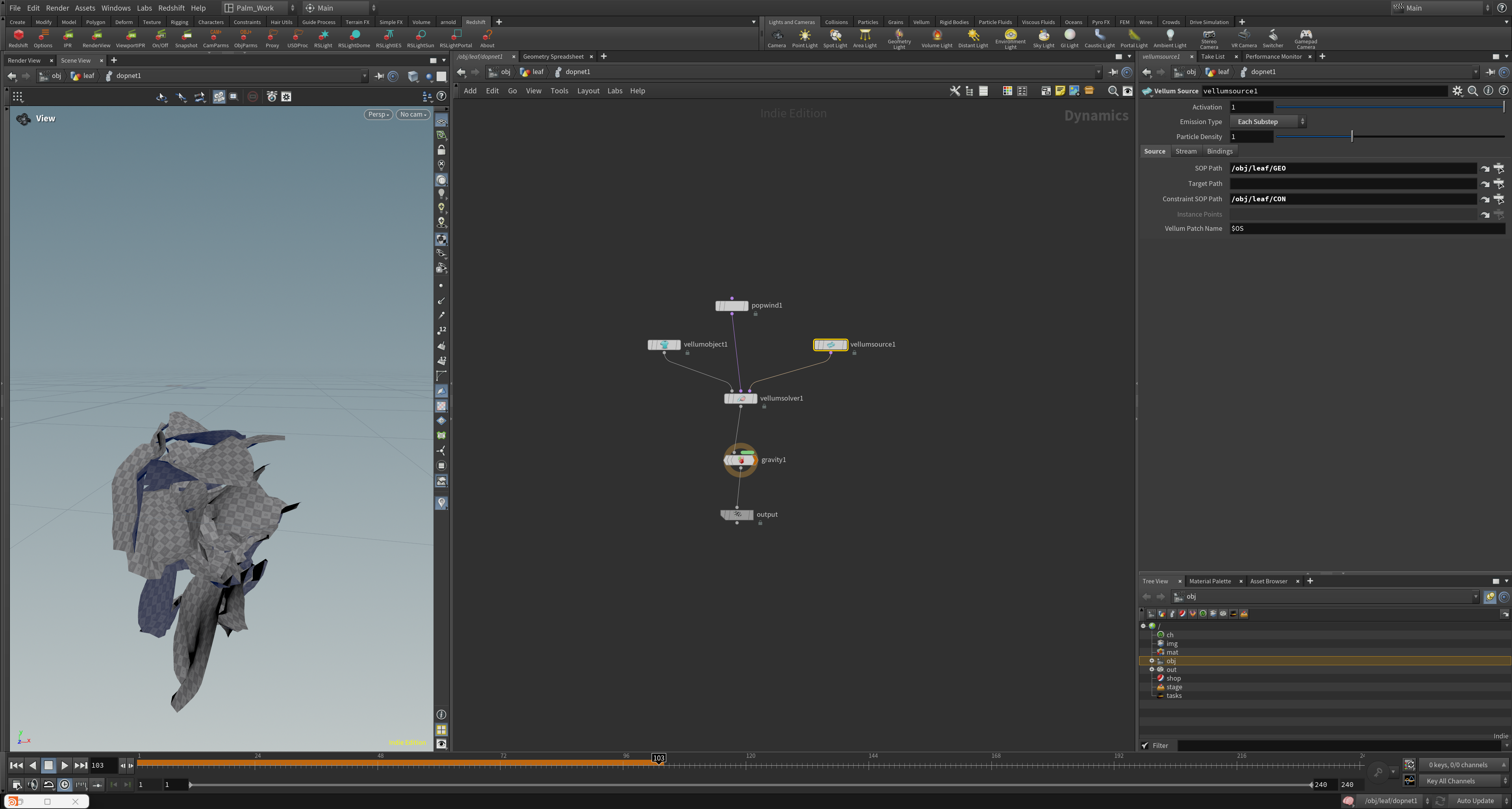Toggle the pin on the network pane
This screenshot has width=1512, height=809.
tap(1112, 72)
